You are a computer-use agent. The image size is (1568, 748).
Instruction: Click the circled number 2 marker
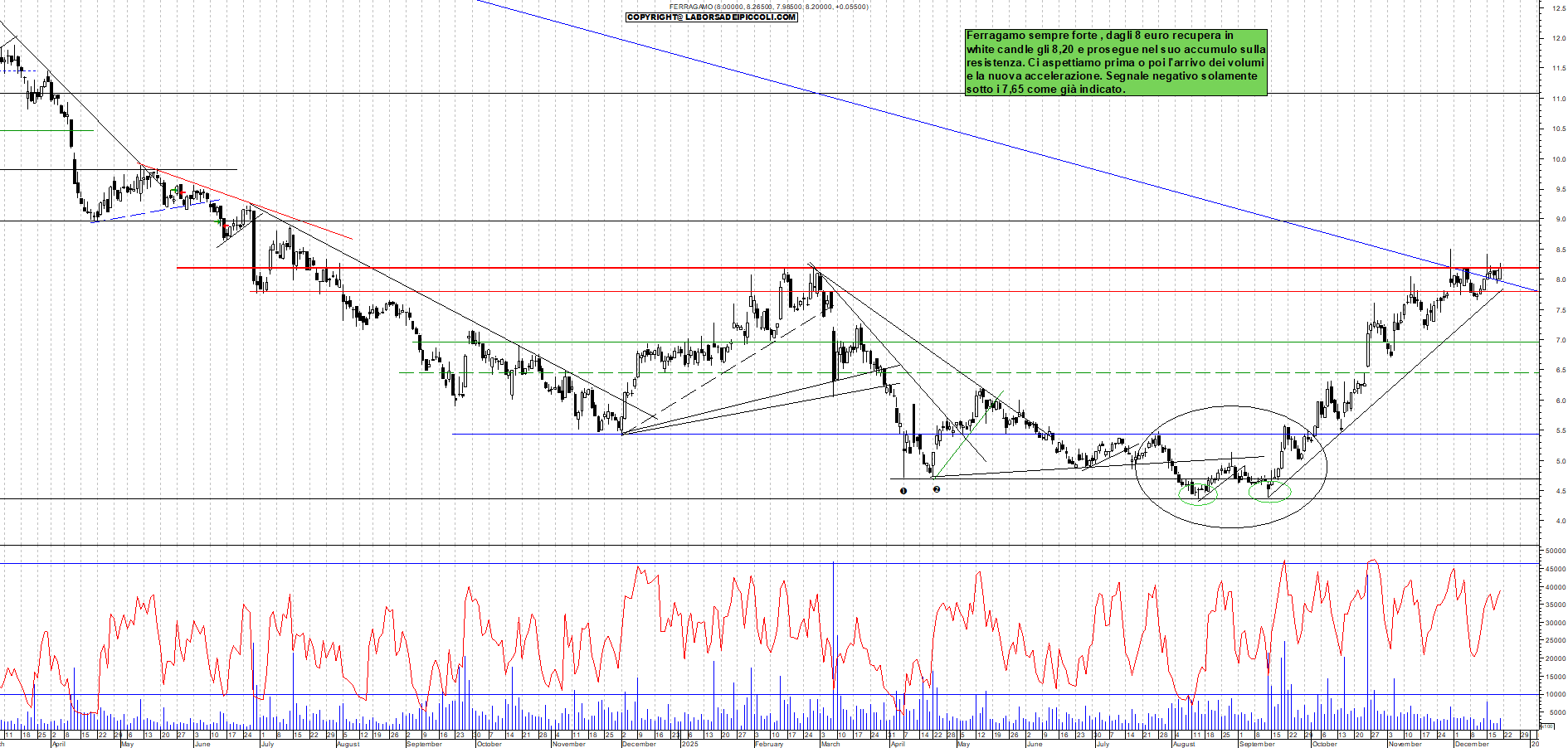pos(937,489)
